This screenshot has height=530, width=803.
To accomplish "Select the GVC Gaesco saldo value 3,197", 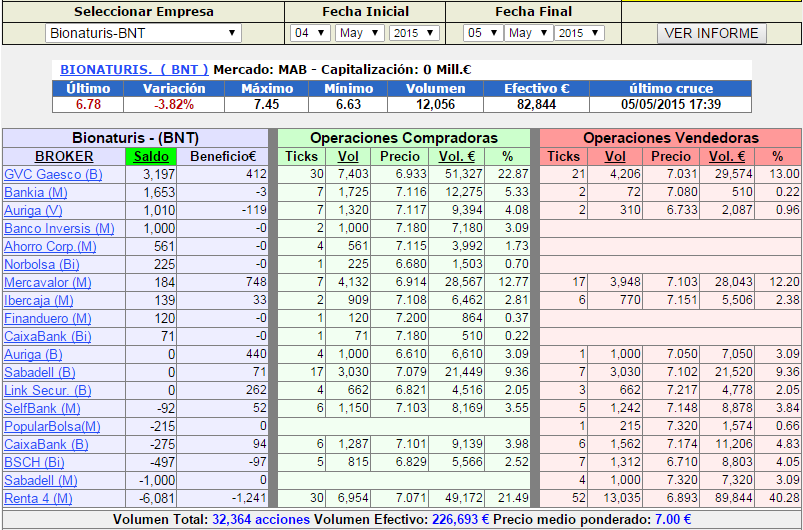I will click(159, 175).
